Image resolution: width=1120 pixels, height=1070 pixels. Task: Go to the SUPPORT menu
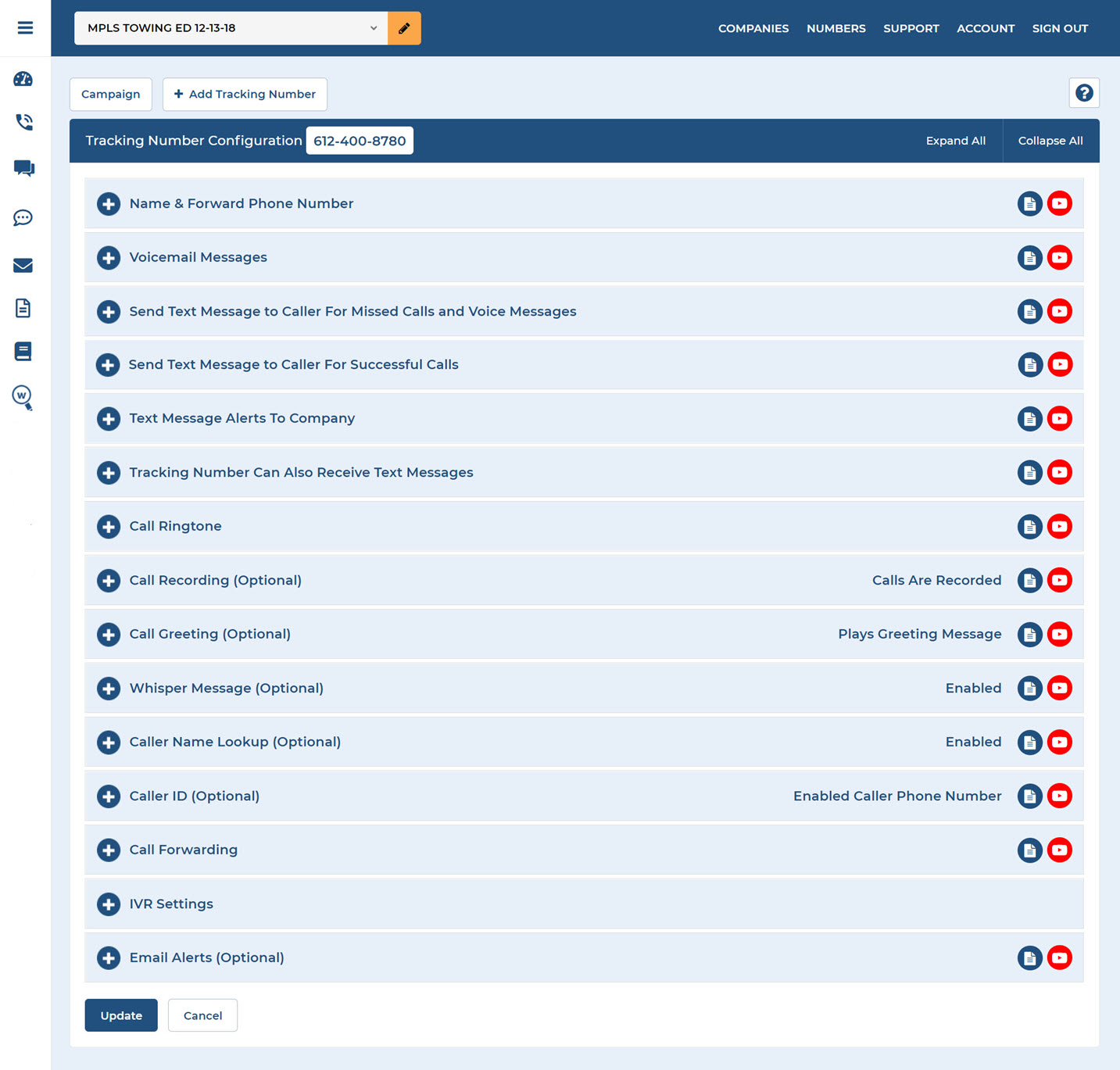pos(911,28)
